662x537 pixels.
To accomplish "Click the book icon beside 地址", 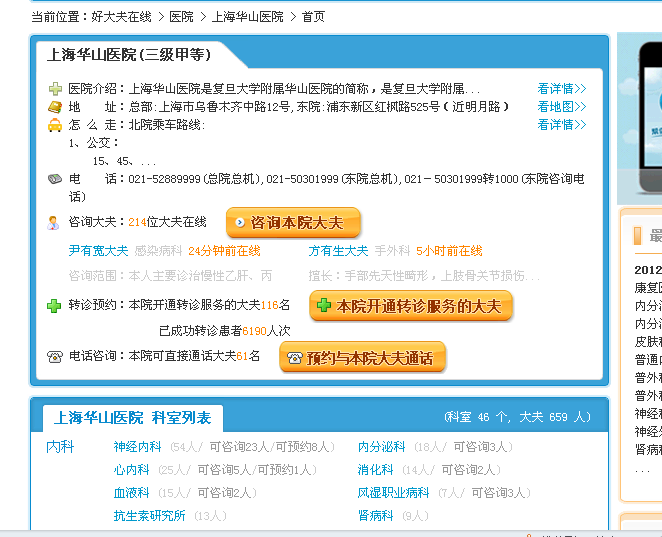I will point(55,107).
